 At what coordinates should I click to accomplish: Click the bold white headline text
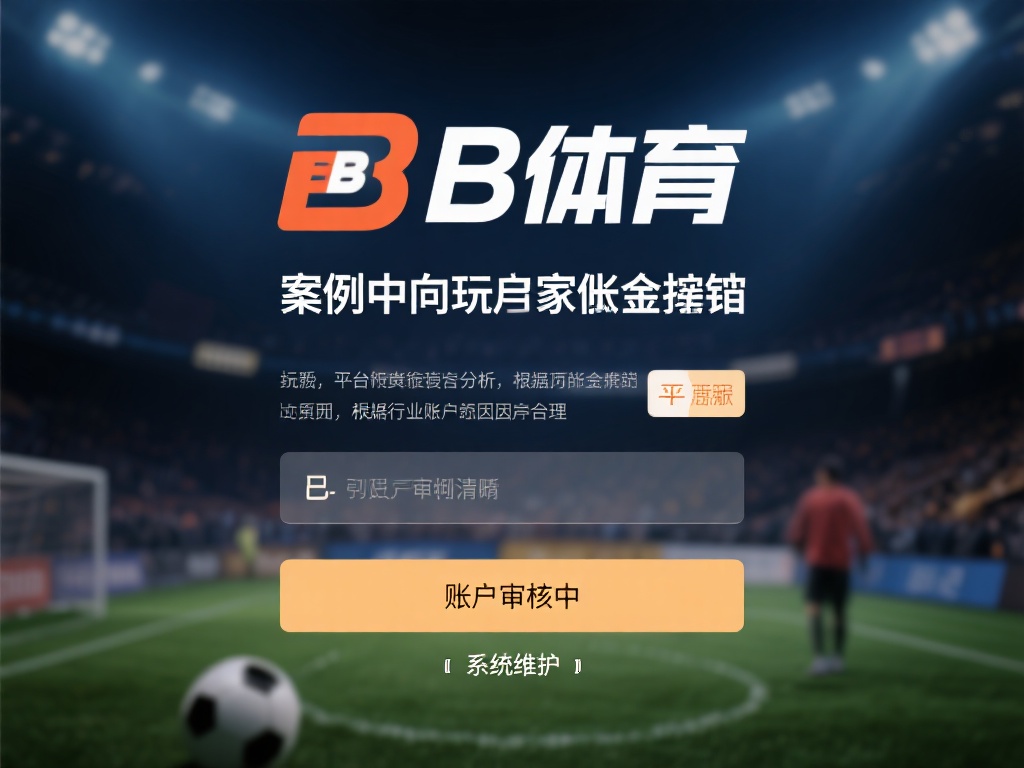[x=513, y=295]
